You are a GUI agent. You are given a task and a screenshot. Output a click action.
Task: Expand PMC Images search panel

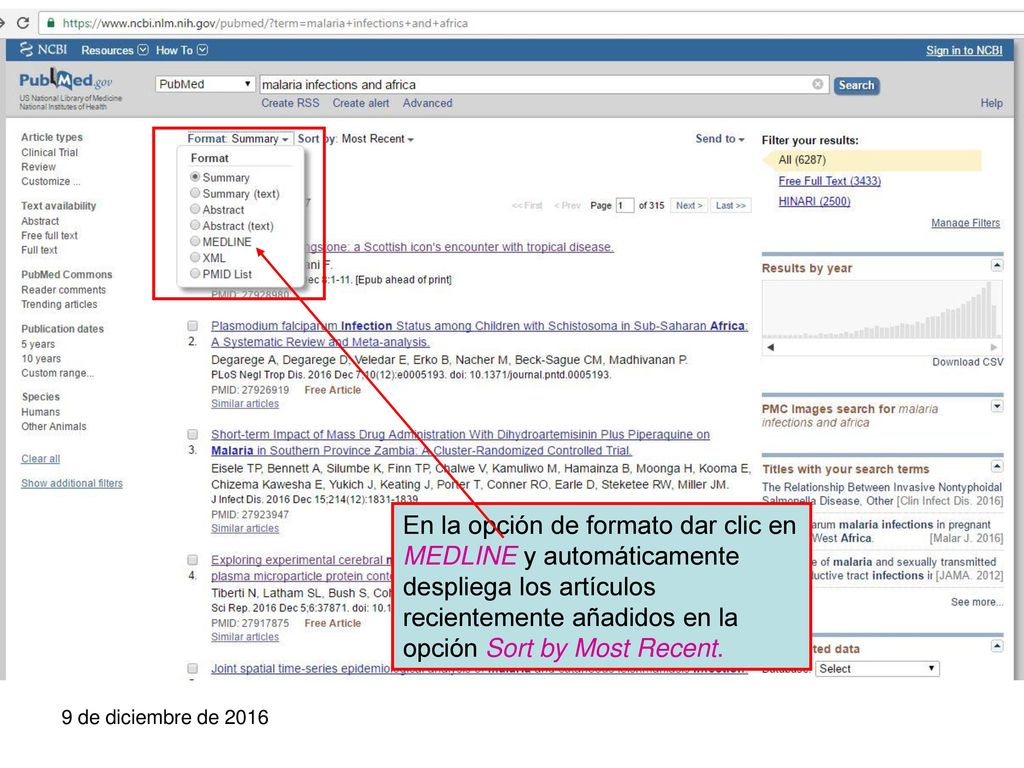tap(997, 406)
